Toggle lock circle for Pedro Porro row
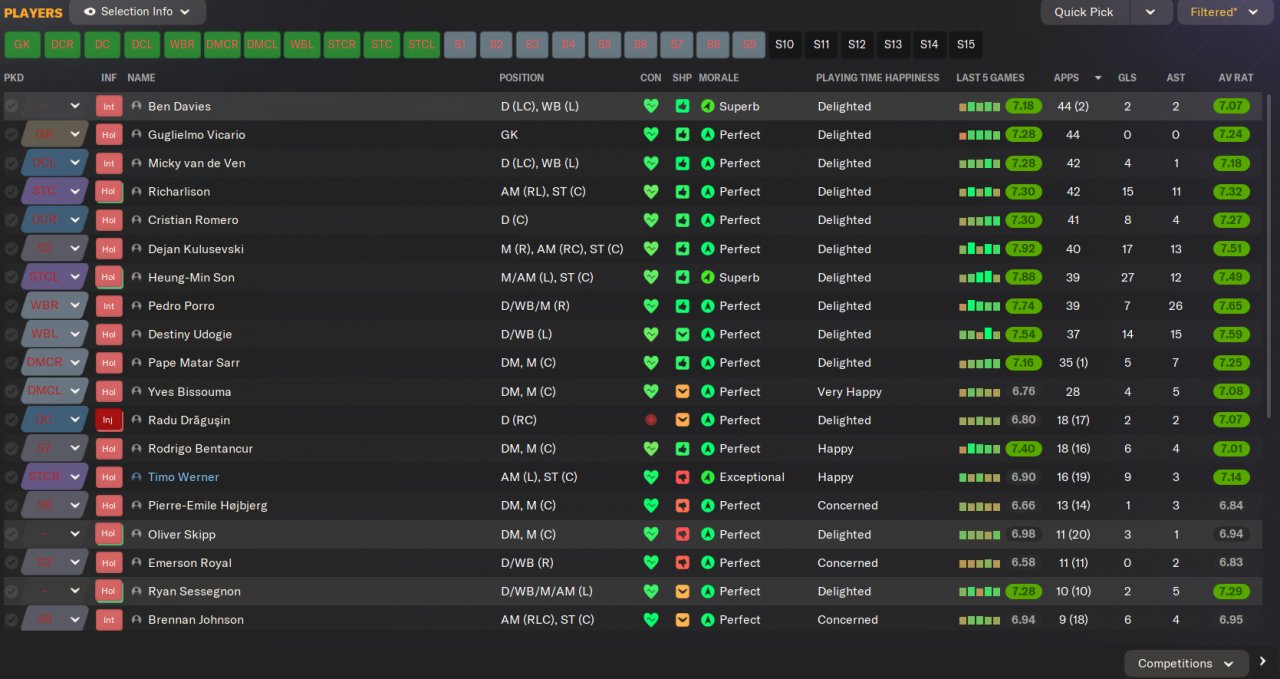Image resolution: width=1280 pixels, height=679 pixels. [11, 306]
